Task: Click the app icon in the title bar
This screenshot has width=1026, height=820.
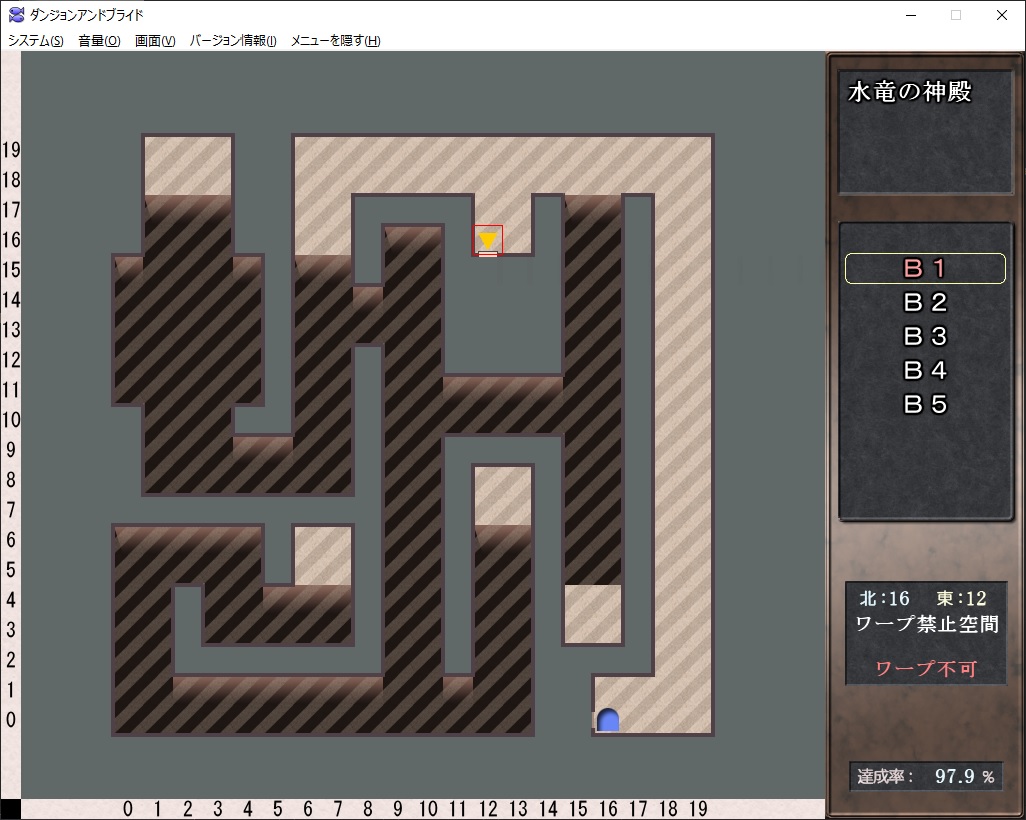Action: pyautogui.click(x=16, y=14)
